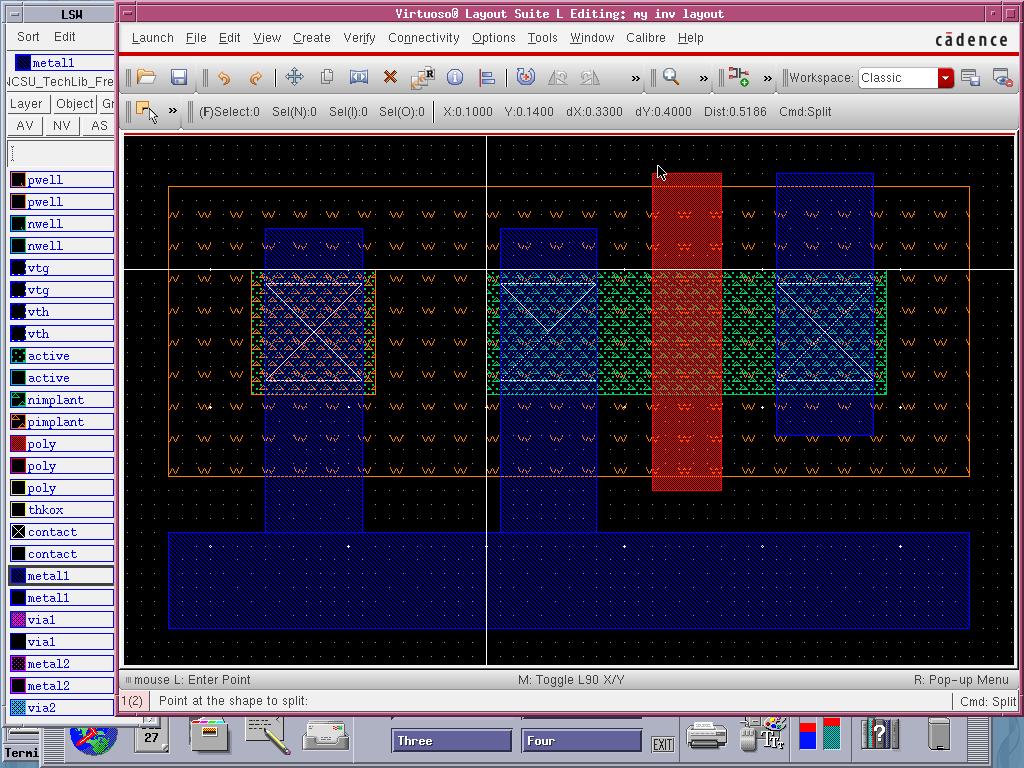Click the red poly gate in layout

pos(687,331)
